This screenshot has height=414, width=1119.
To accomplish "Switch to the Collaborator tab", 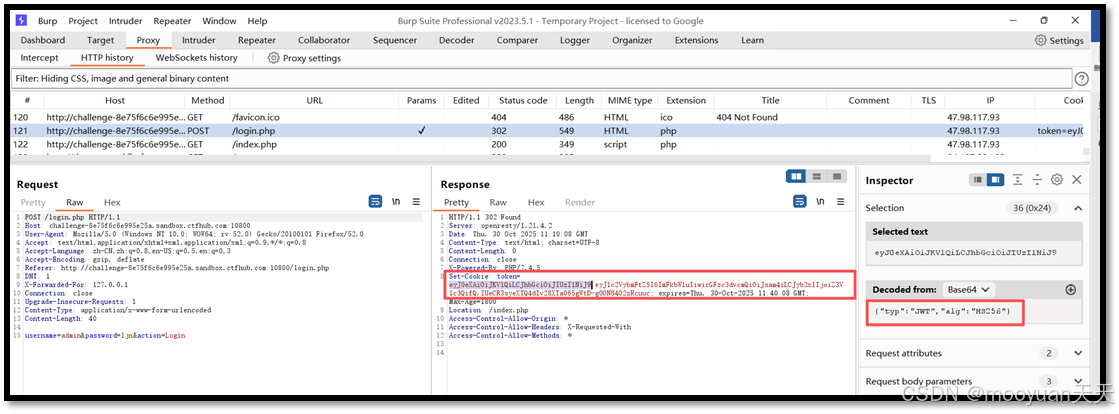I will [x=324, y=41].
